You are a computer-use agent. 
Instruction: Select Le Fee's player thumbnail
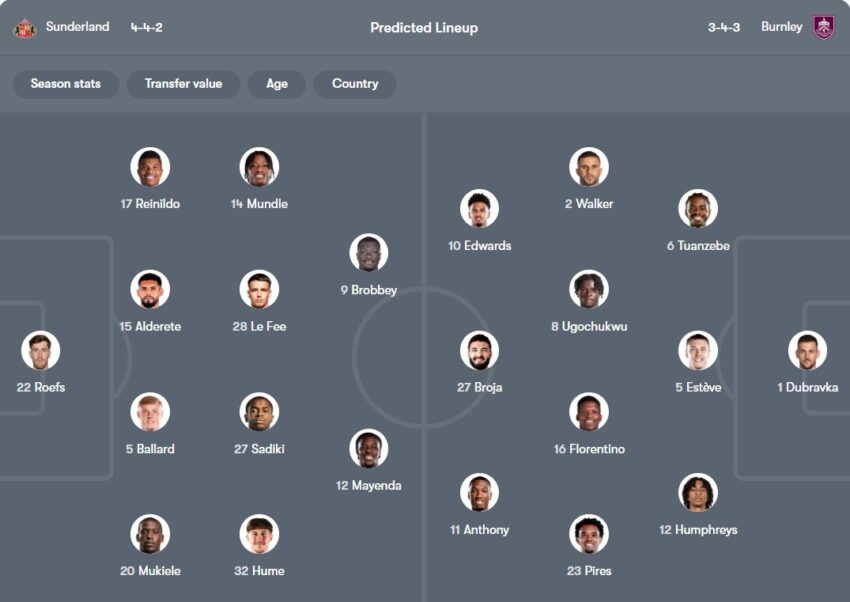(x=259, y=290)
